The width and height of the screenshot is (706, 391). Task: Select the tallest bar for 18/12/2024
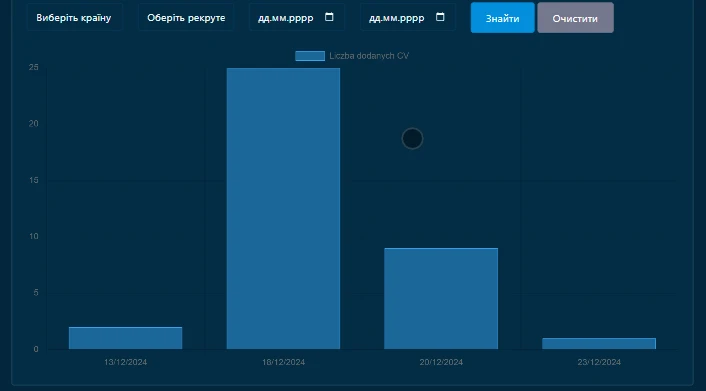(283, 209)
